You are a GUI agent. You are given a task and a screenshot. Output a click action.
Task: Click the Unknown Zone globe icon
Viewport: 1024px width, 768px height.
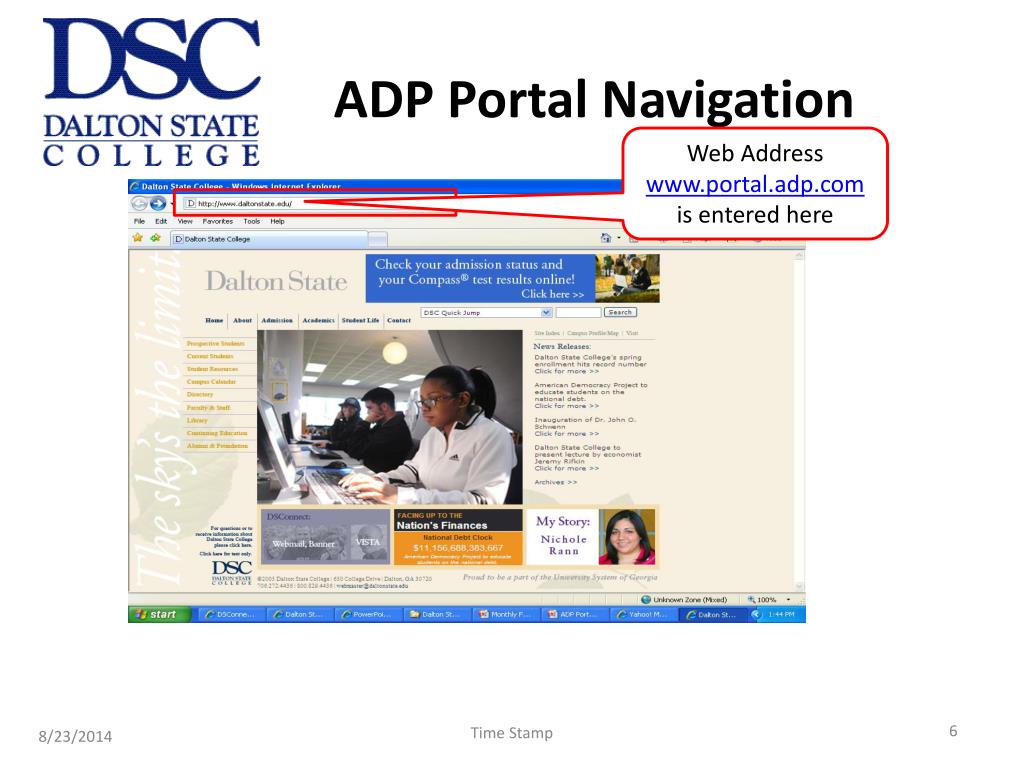click(x=646, y=600)
